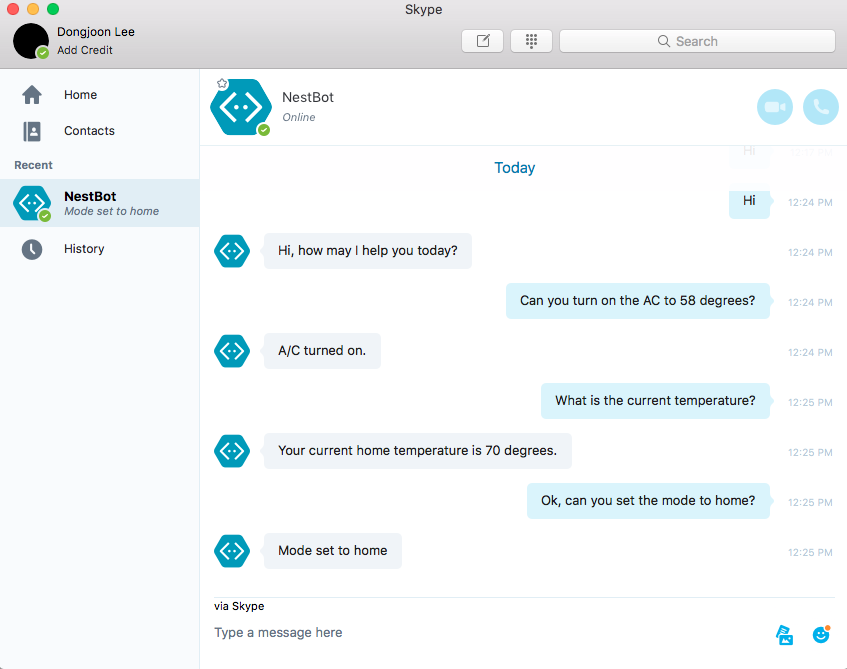Open the new conversation compose button
Screen dimensions: 847x669
point(482,41)
